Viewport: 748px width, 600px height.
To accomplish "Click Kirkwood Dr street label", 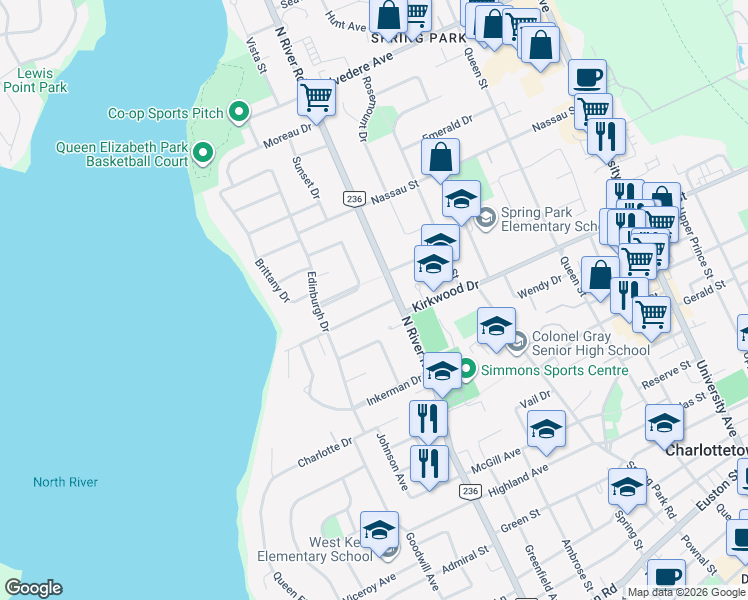I will coord(445,296).
